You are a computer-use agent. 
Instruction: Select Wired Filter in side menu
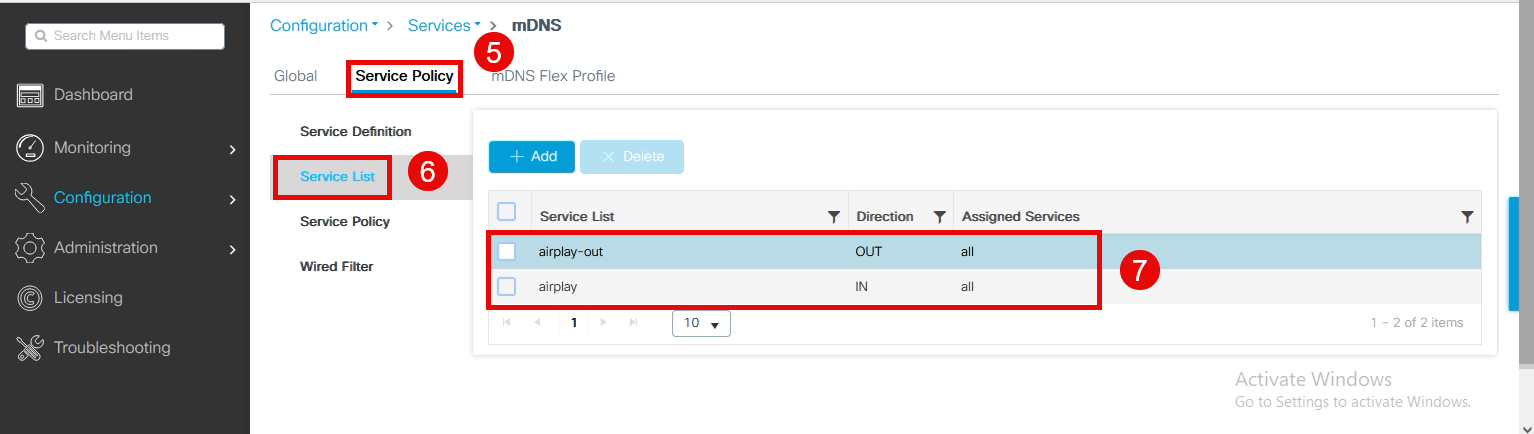pos(336,267)
